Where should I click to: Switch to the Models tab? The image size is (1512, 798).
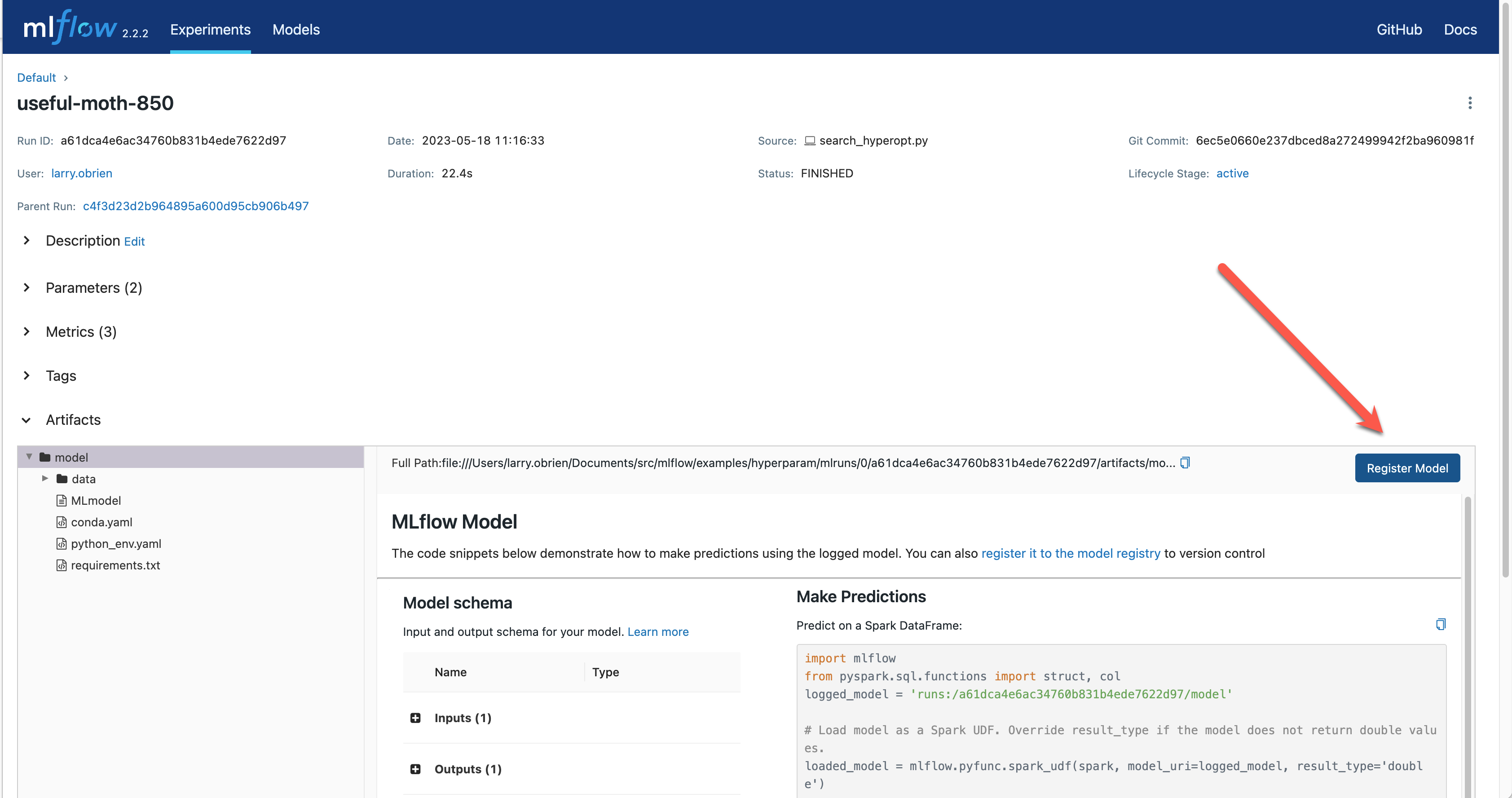tap(296, 29)
